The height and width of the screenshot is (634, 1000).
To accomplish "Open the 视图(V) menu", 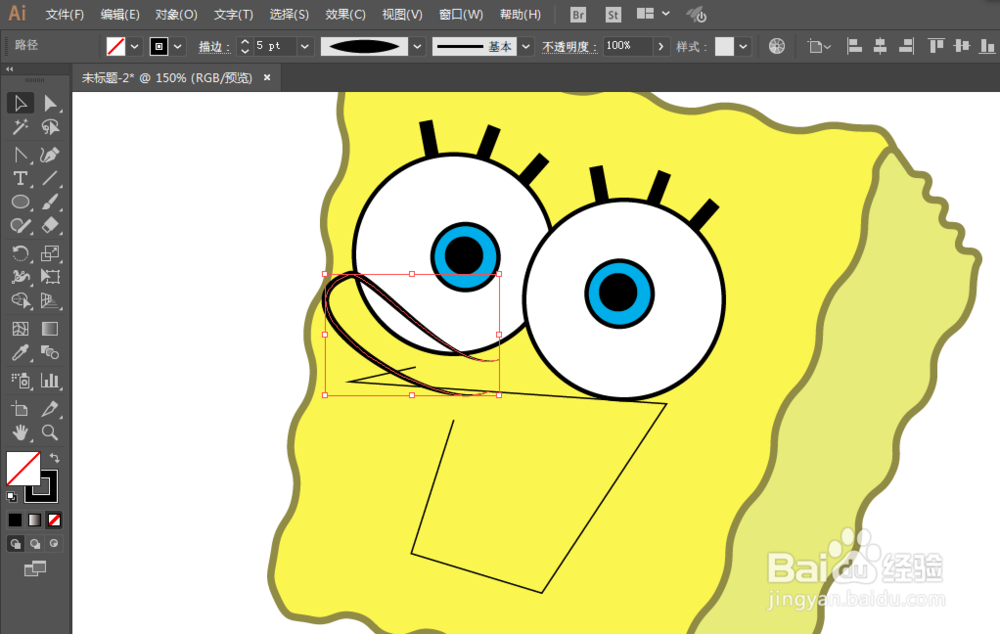I will 402,14.
